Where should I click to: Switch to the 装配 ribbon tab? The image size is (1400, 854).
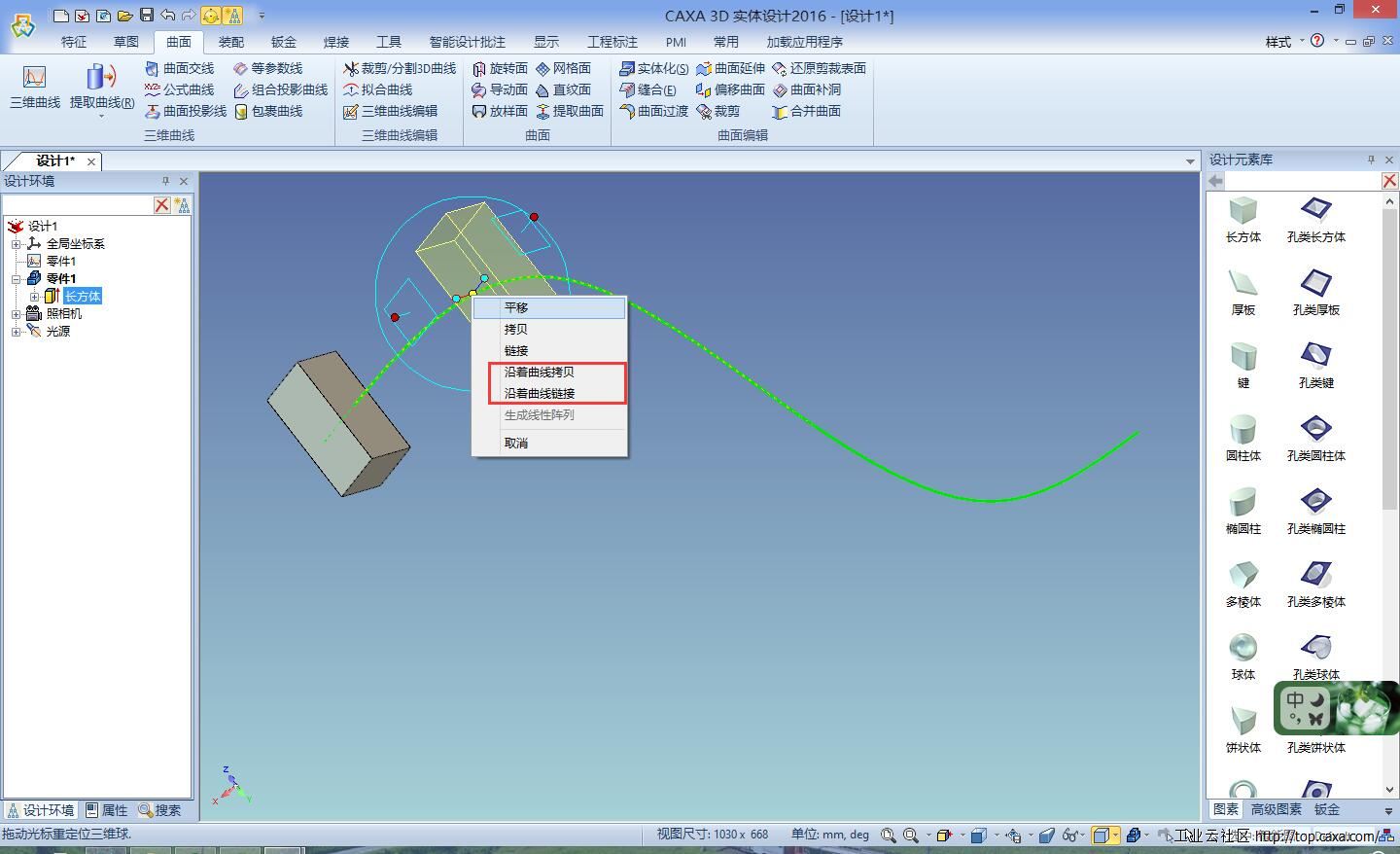click(x=231, y=42)
